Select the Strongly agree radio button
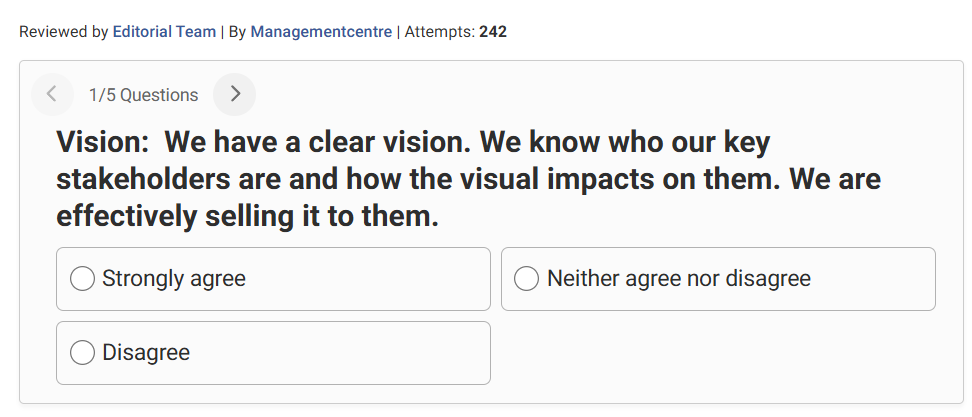The height and width of the screenshot is (417, 972). [x=82, y=278]
